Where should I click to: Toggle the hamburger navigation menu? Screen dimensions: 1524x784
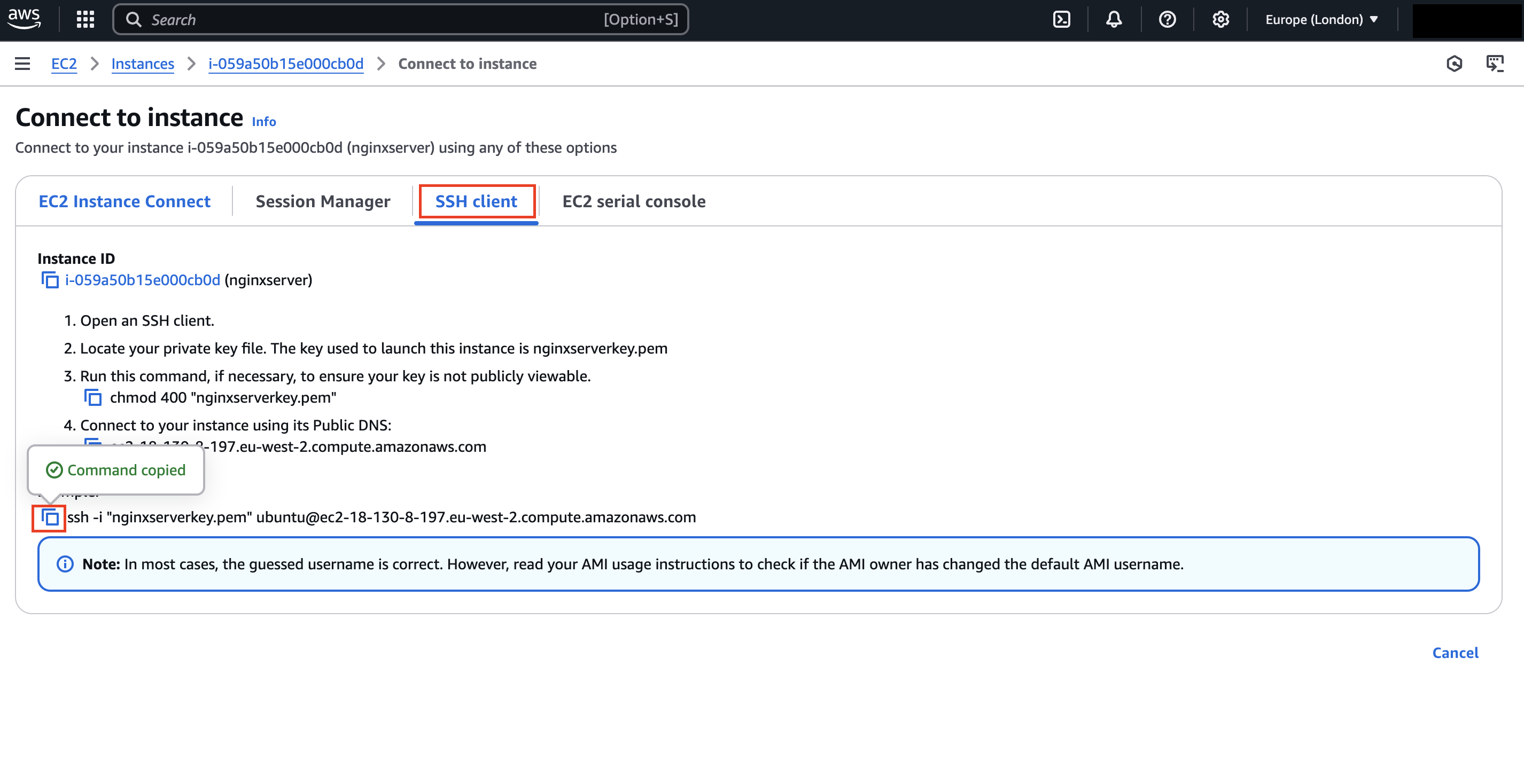point(22,64)
